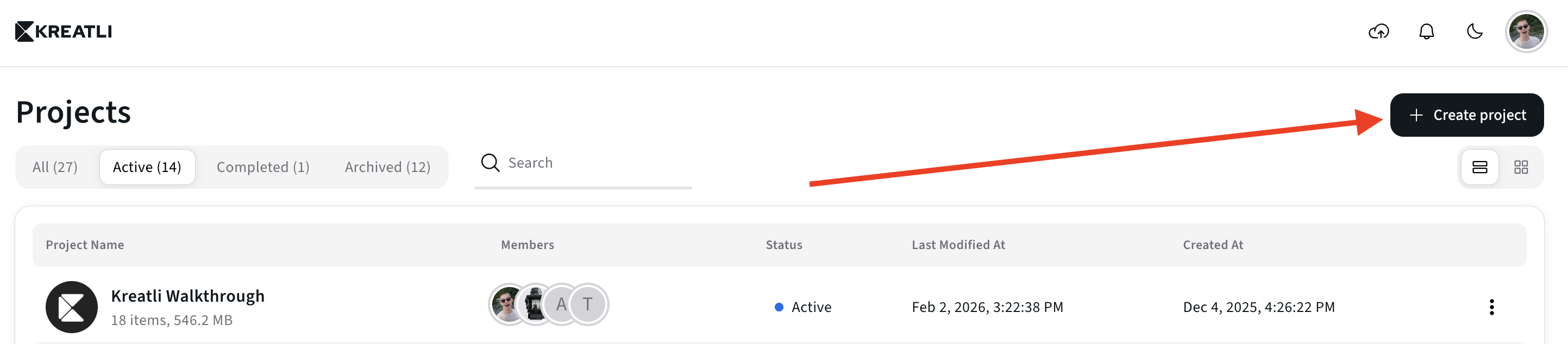The image size is (1568, 344).
Task: Click the Kreatli logo
Action: coord(64,31)
